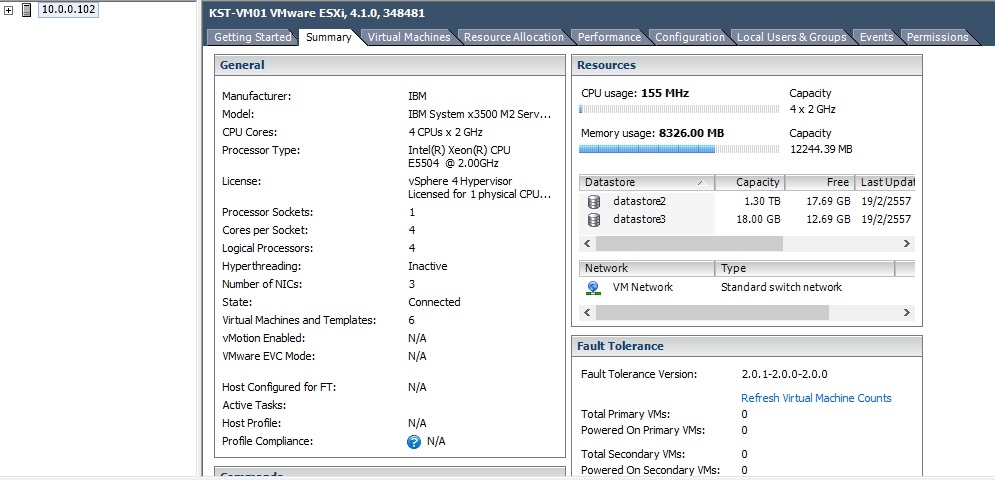Click the host server icon beside 10.0.0.102
Viewport: 995px width, 480px height.
[x=25, y=10]
